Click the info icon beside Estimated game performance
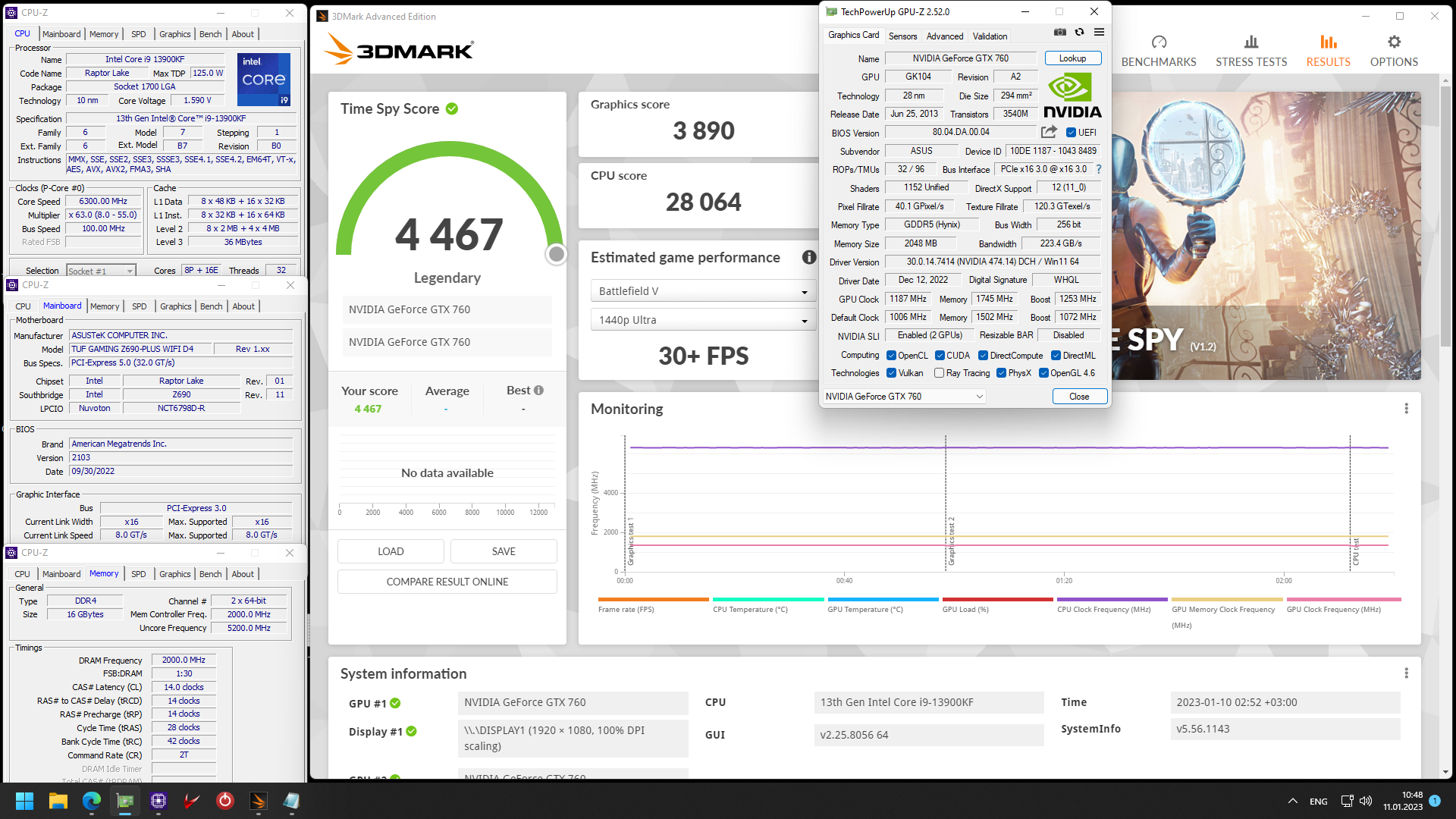1456x819 pixels. (809, 258)
